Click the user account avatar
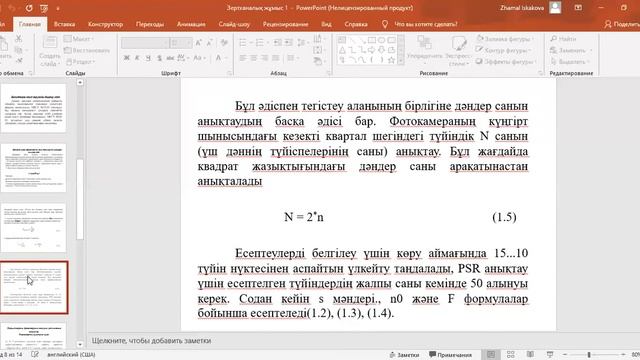This screenshot has width=640, height=360. coord(555,7)
